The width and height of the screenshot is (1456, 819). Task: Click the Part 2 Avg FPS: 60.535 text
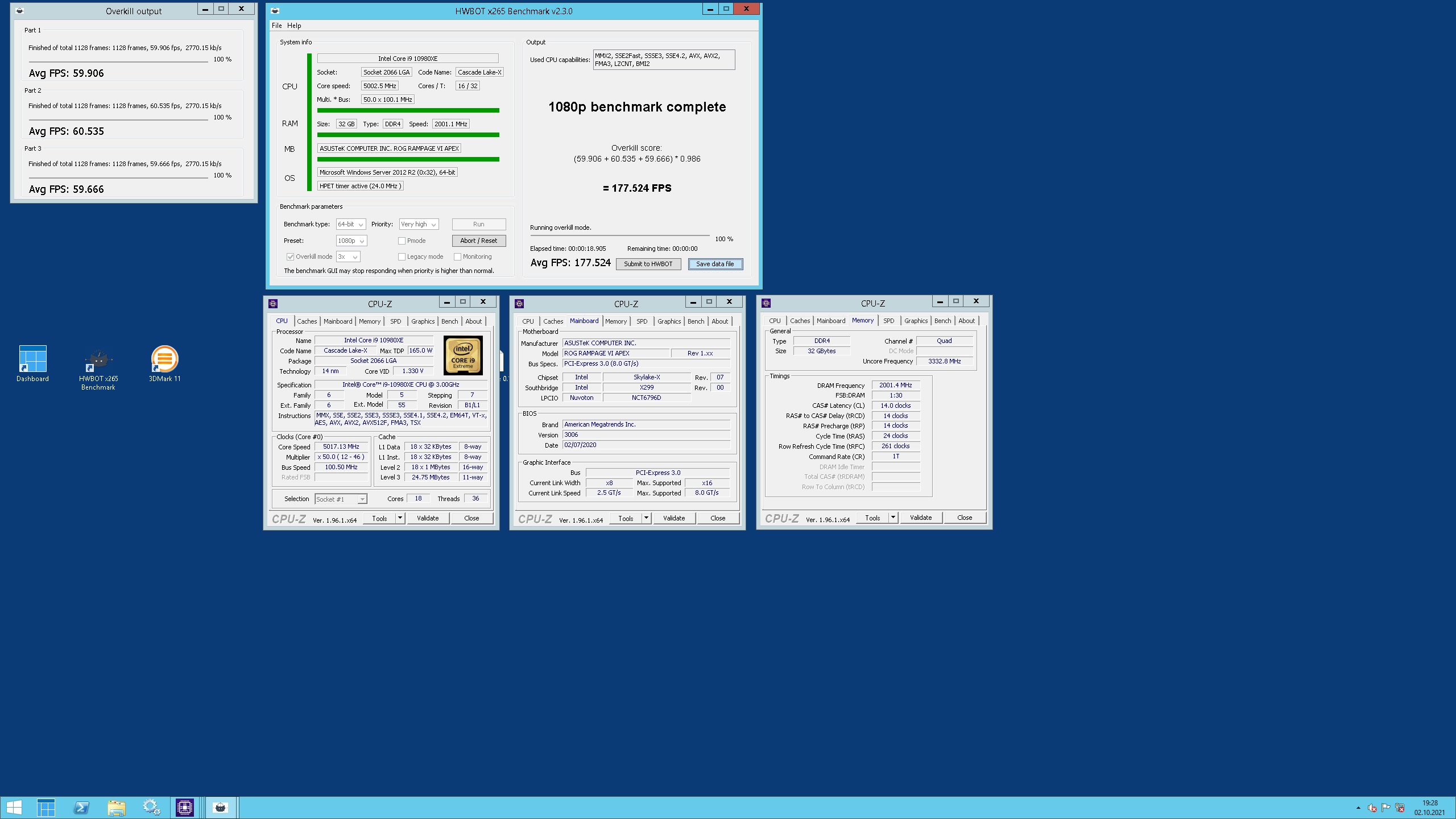[67, 131]
